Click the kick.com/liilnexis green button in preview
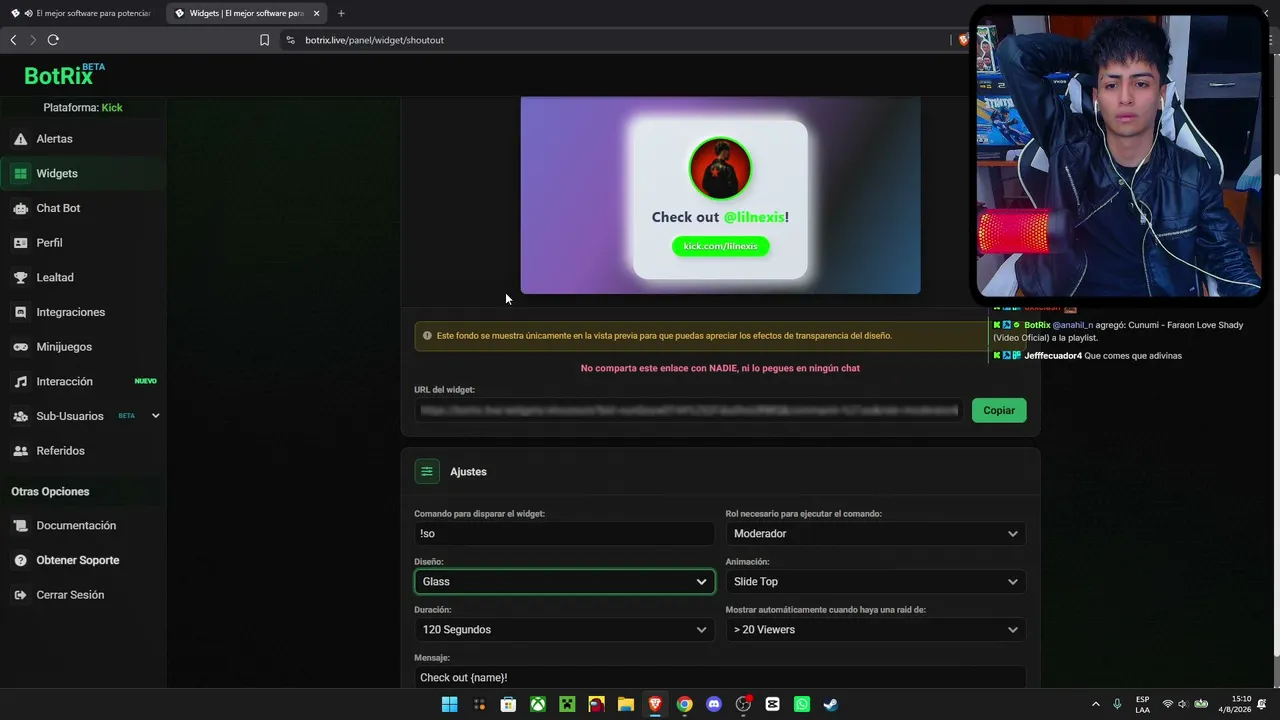Image resolution: width=1280 pixels, height=720 pixels. pyautogui.click(x=720, y=246)
